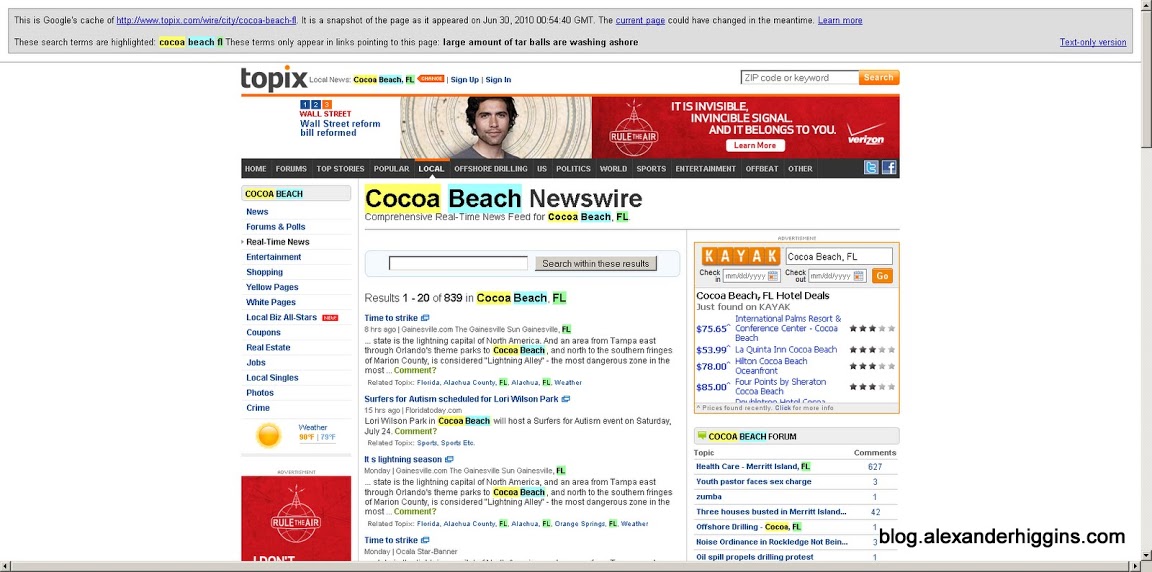Open Real Estate sidebar link

point(268,347)
